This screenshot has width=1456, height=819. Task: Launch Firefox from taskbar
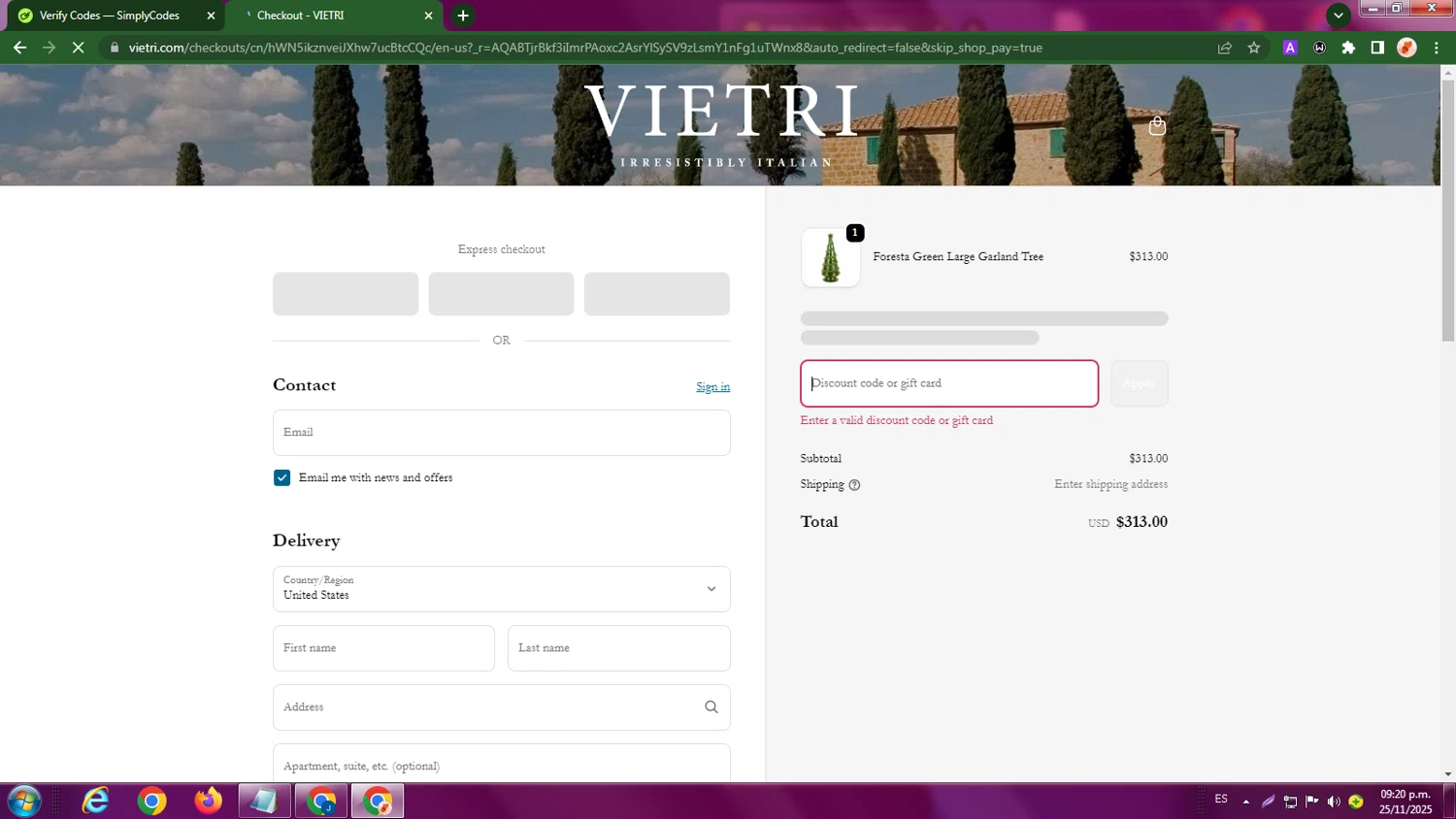click(208, 802)
